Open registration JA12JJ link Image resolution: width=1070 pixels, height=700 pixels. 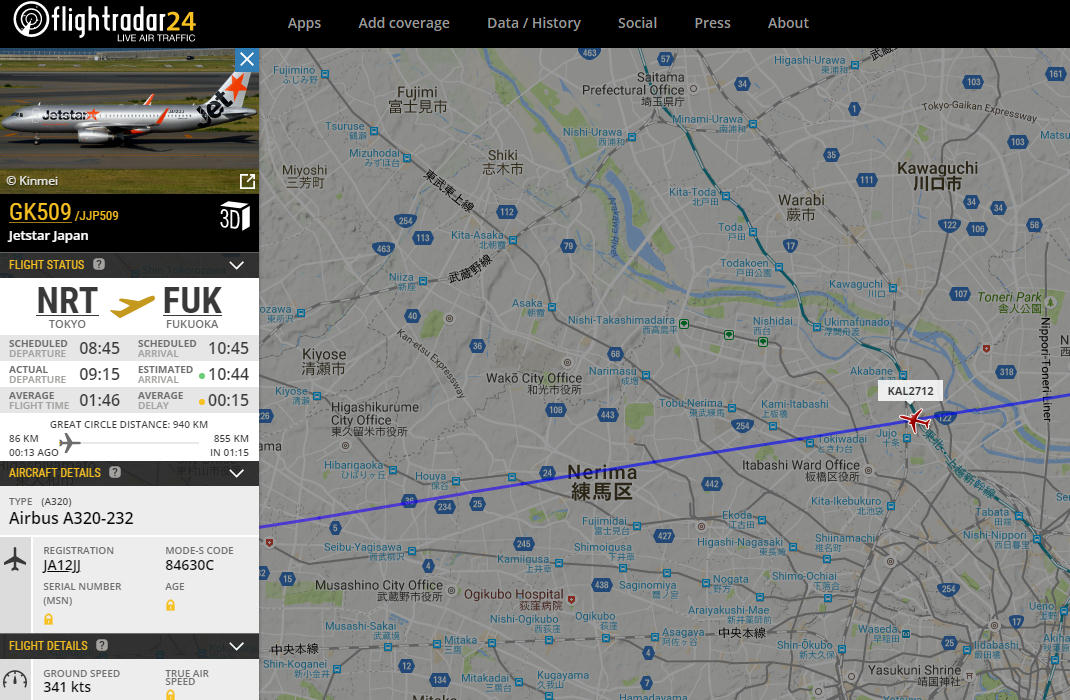(x=62, y=565)
